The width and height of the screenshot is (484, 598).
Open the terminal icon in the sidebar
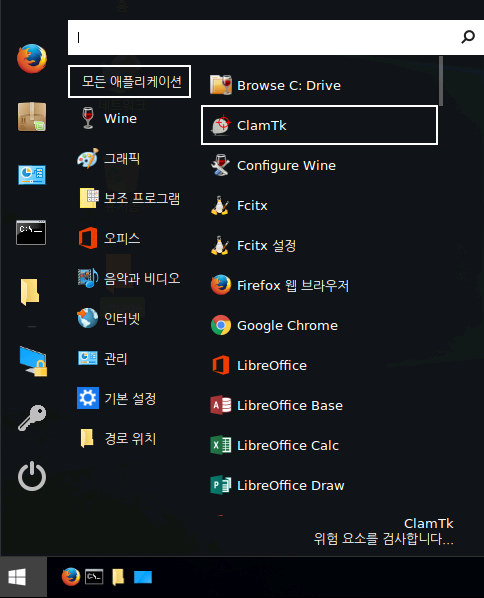pyautogui.click(x=31, y=232)
